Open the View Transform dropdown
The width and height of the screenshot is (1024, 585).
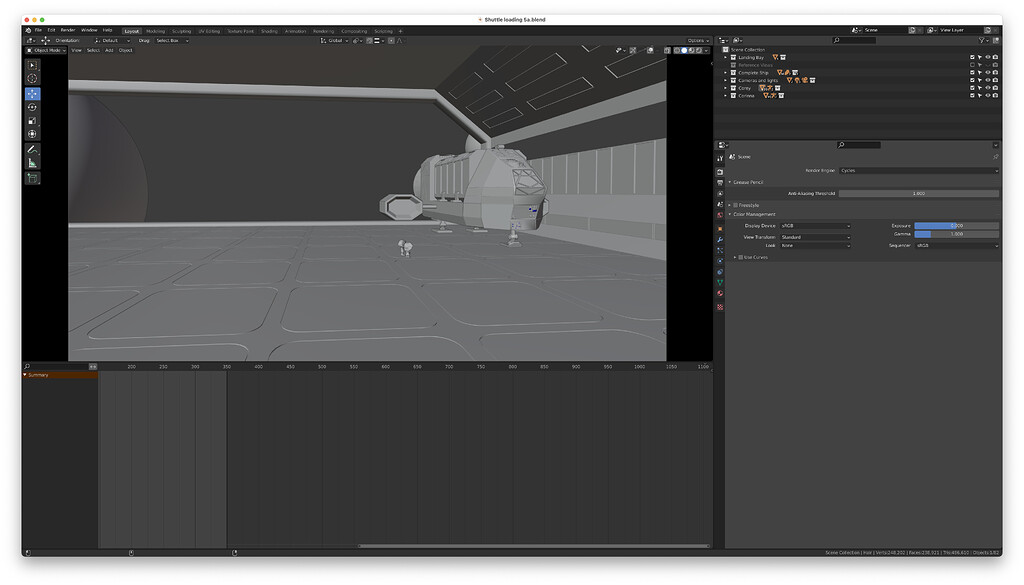[815, 237]
